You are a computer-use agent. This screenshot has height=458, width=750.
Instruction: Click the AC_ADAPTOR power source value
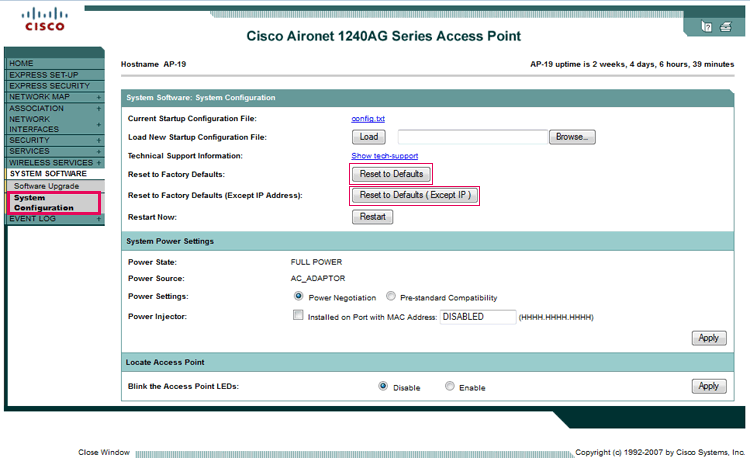[x=318, y=278]
